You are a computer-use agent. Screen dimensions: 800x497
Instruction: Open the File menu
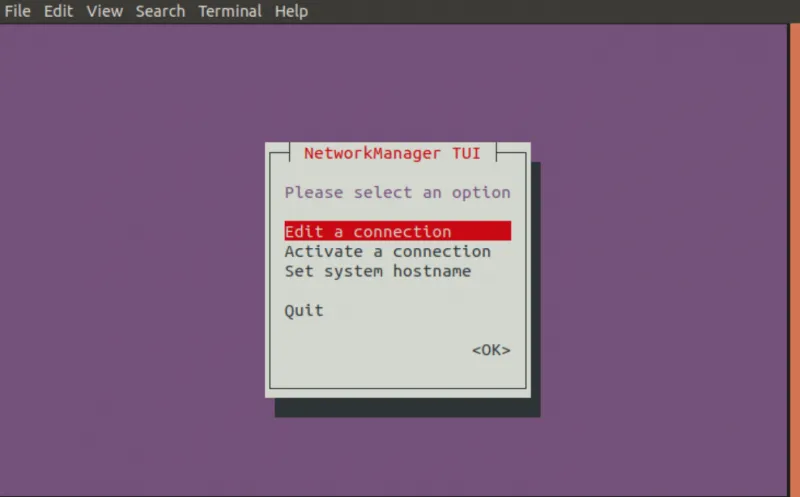pyautogui.click(x=17, y=11)
